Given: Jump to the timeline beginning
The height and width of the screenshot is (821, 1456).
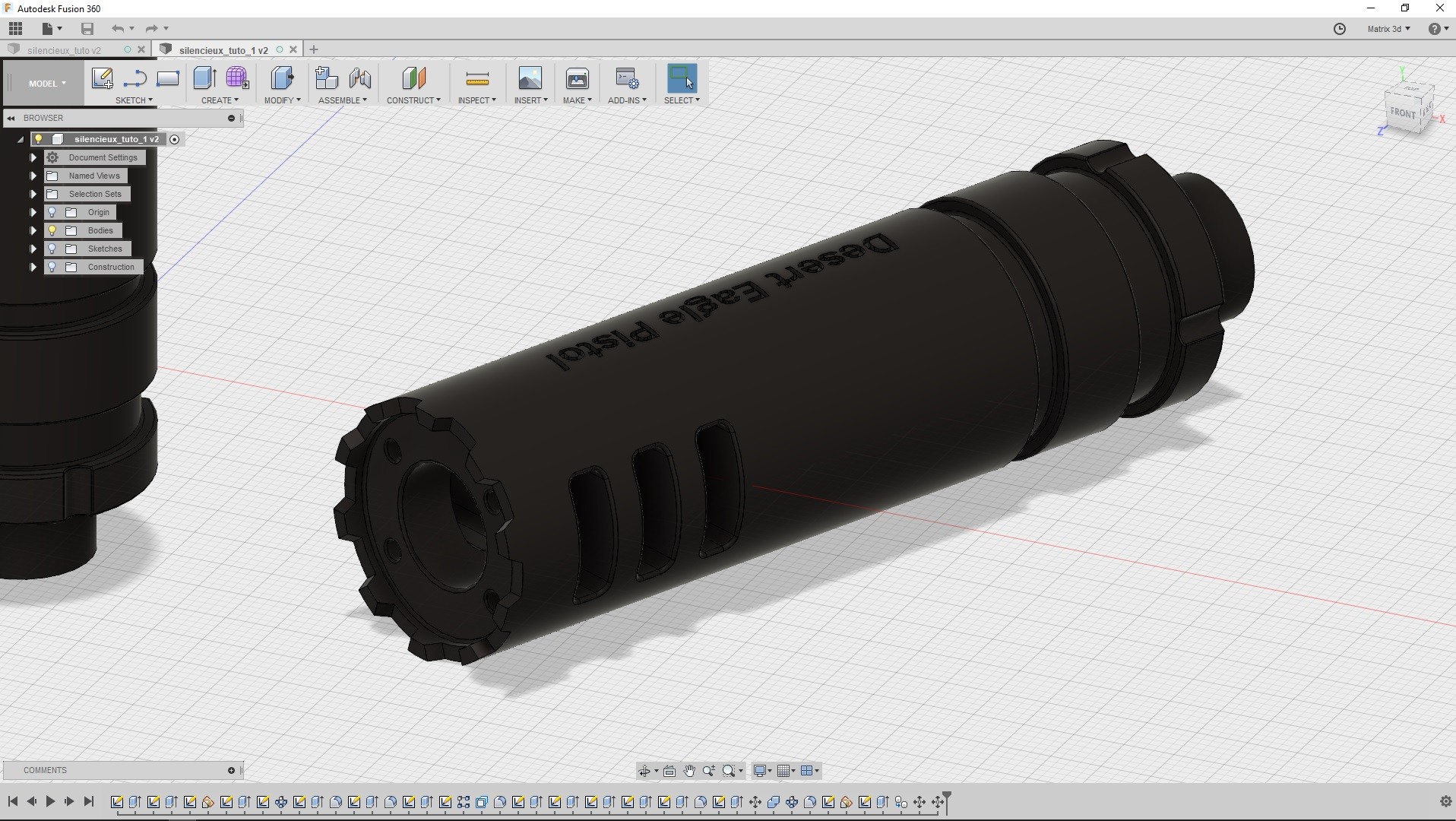Looking at the screenshot, I should 13,801.
